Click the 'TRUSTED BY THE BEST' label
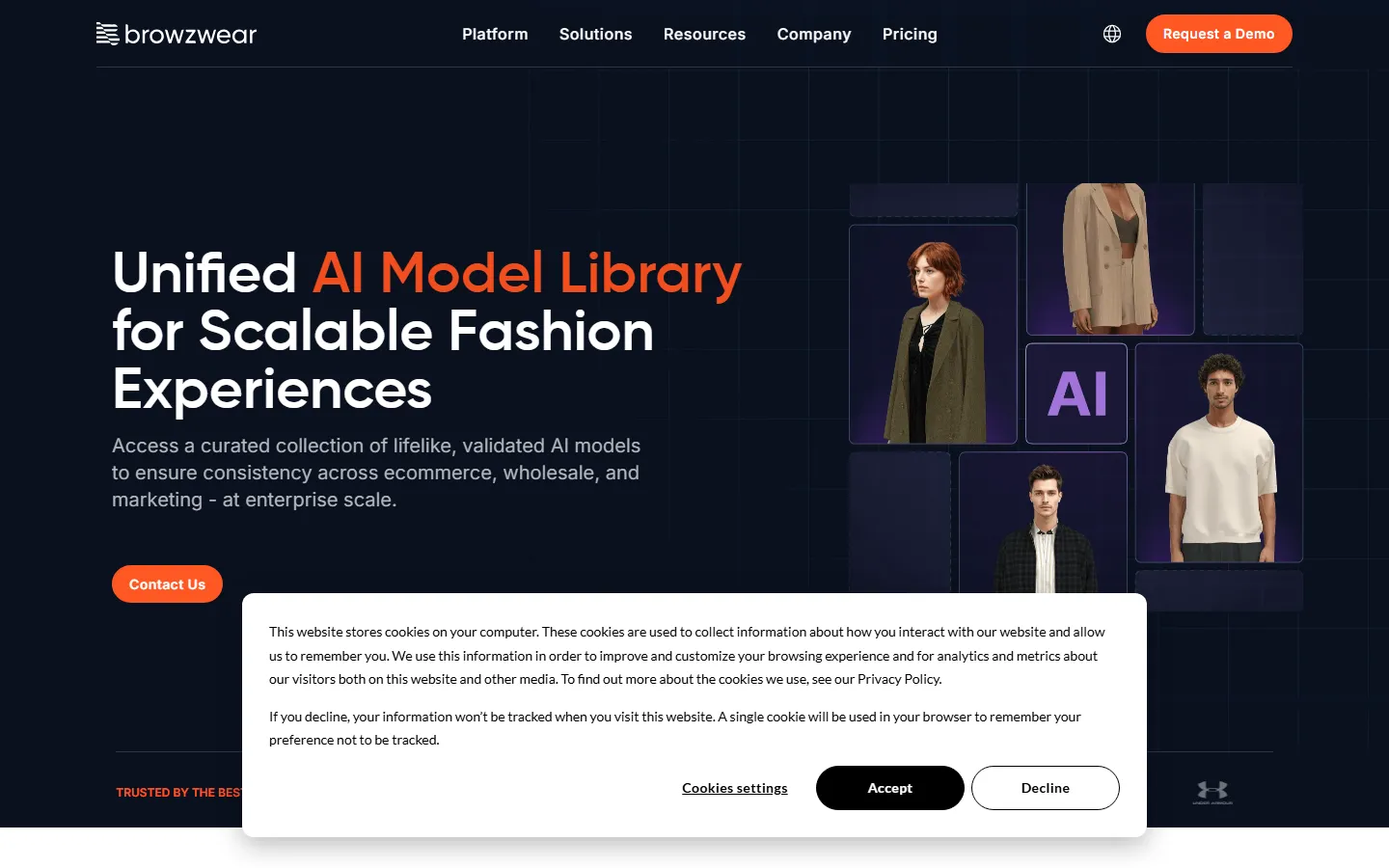1389x868 pixels. click(x=178, y=793)
